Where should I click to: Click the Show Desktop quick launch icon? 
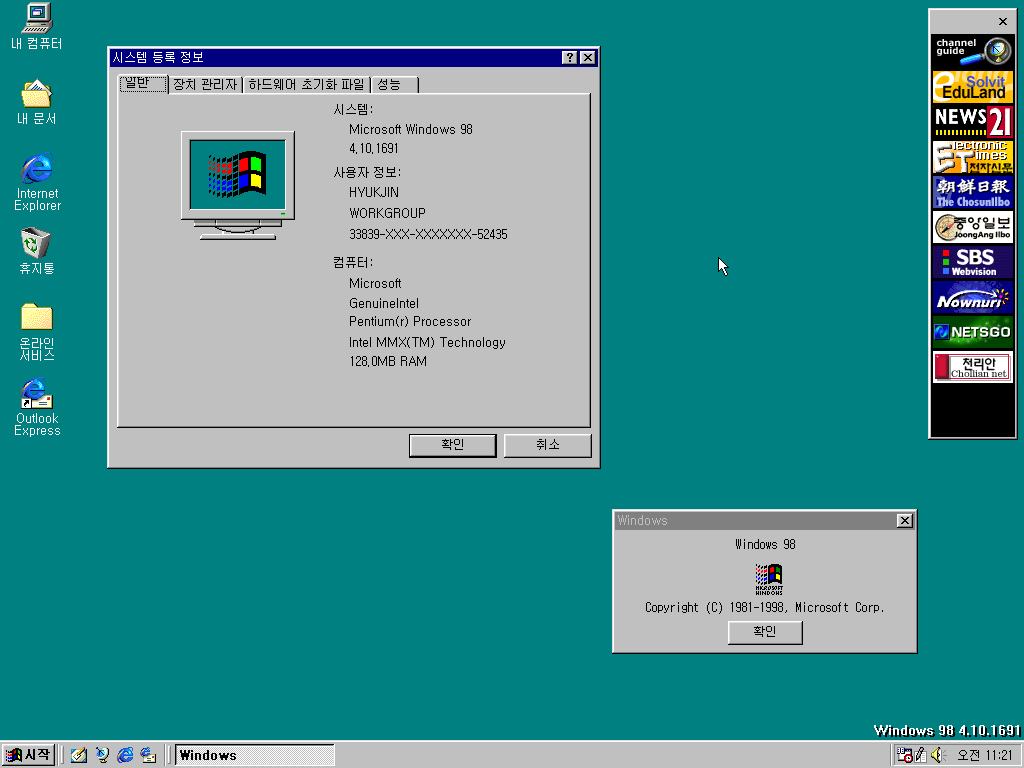coord(78,755)
